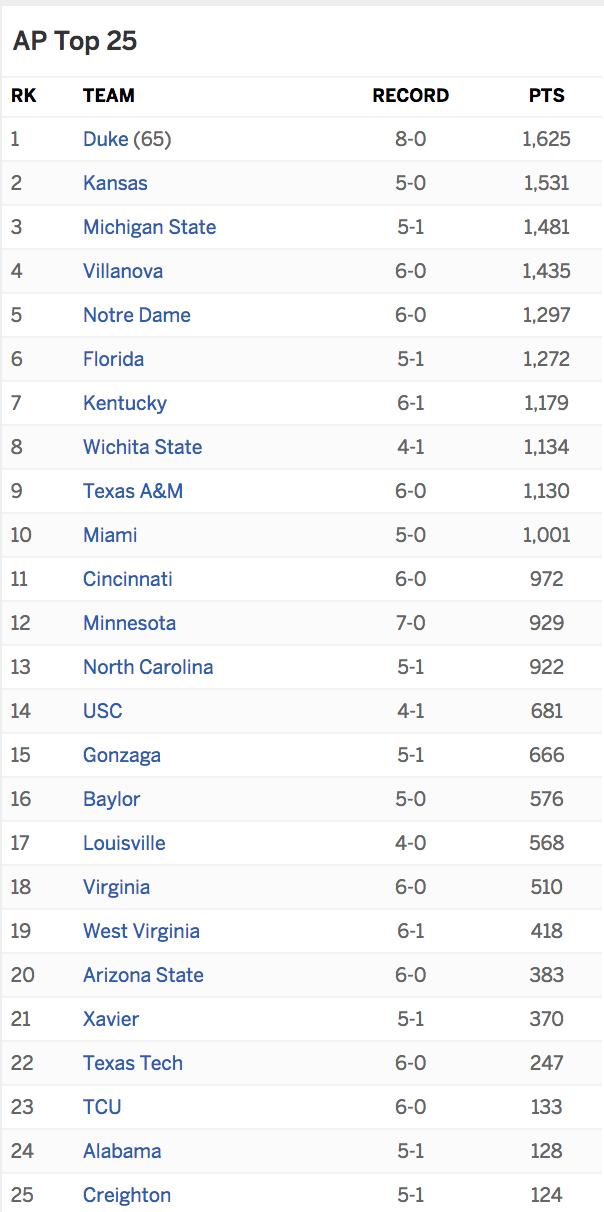Open the Notre Dame link

137,315
